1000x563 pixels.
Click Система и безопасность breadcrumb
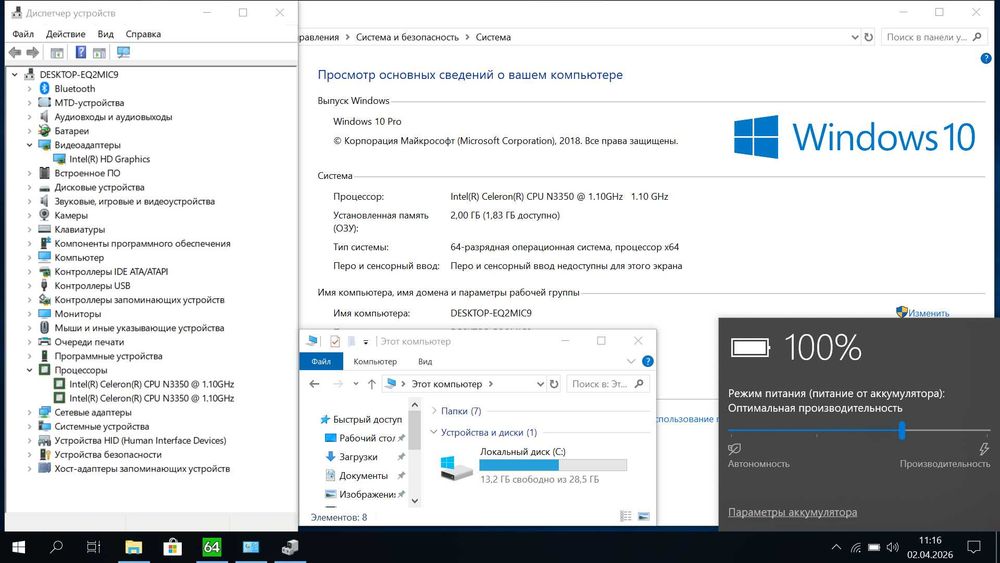(407, 37)
